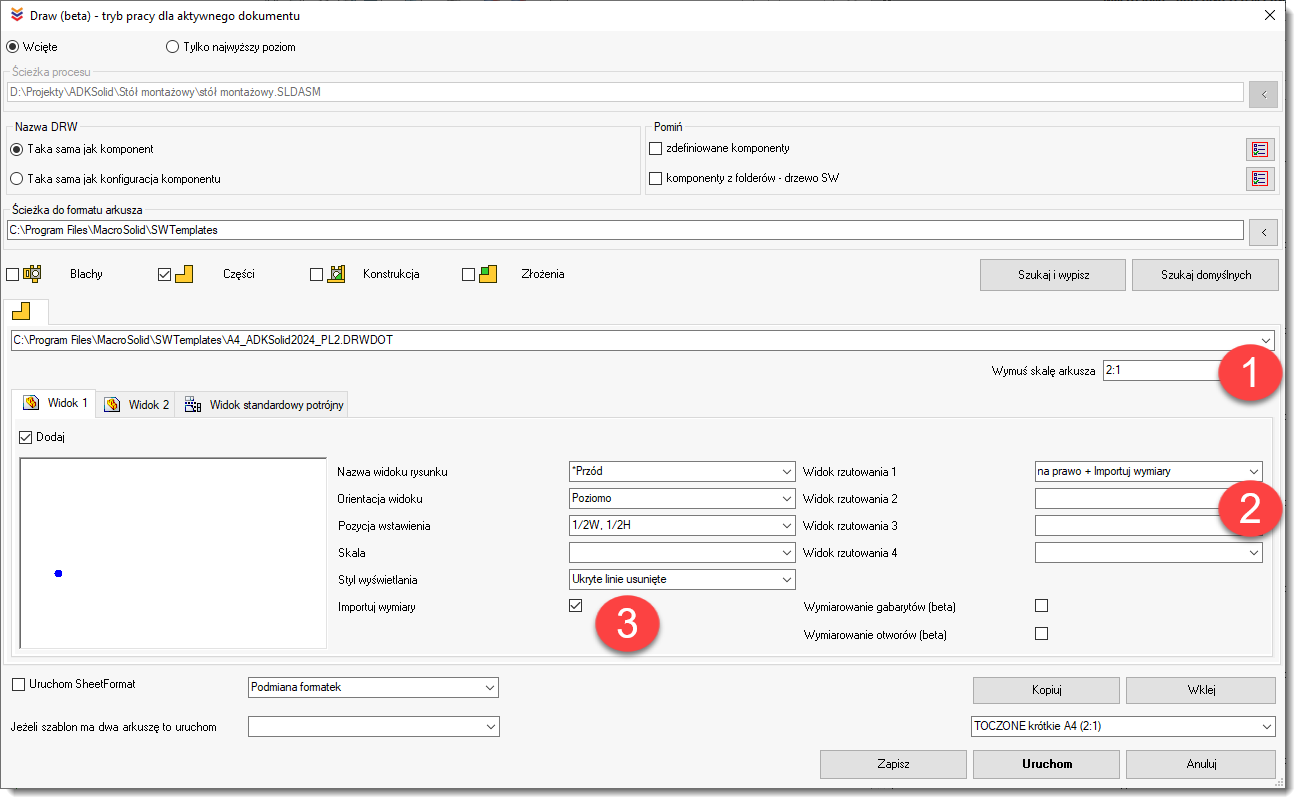
Task: Click the browse arrow for Ścieżka do formatu arkusza
Action: point(1263,232)
